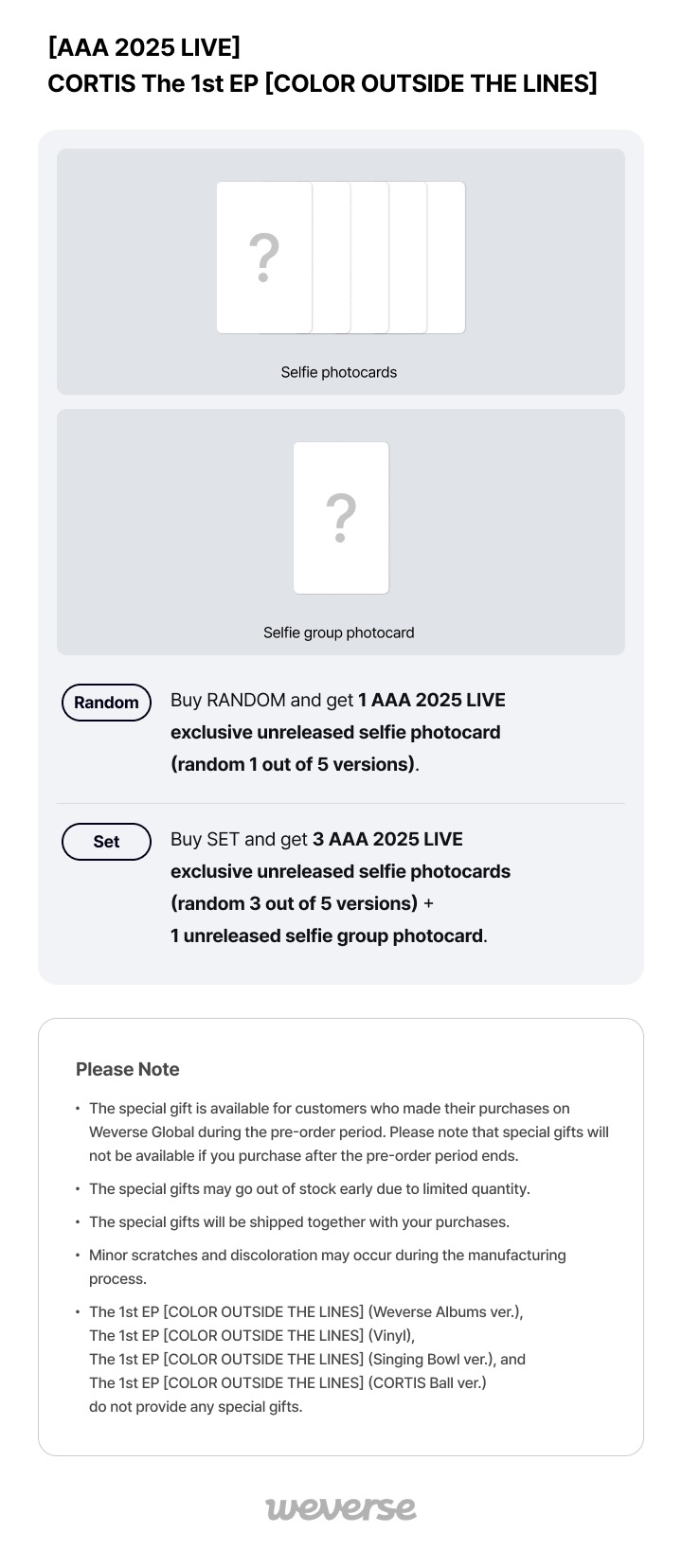Image resolution: width=682 pixels, height=1568 pixels.
Task: Click the Weverse logo at the bottom
Action: point(341,1508)
